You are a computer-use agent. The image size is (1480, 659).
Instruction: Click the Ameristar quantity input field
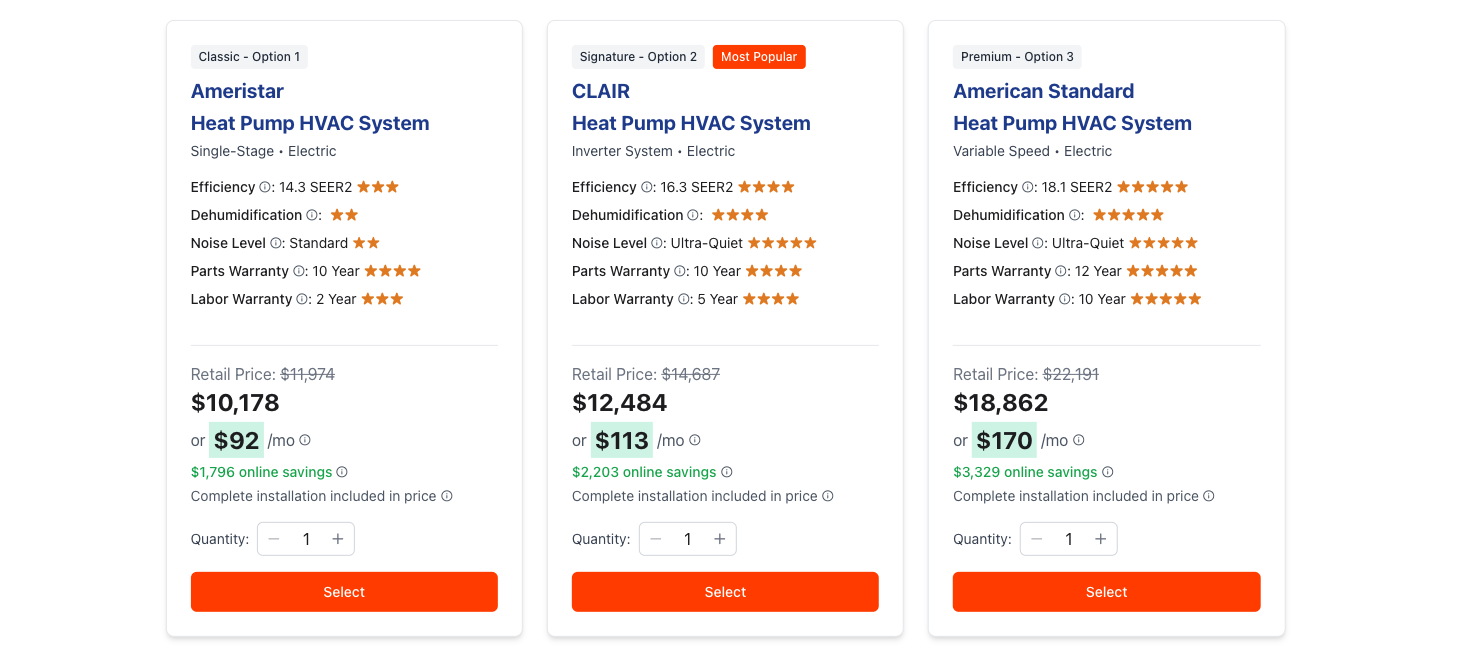pos(306,538)
